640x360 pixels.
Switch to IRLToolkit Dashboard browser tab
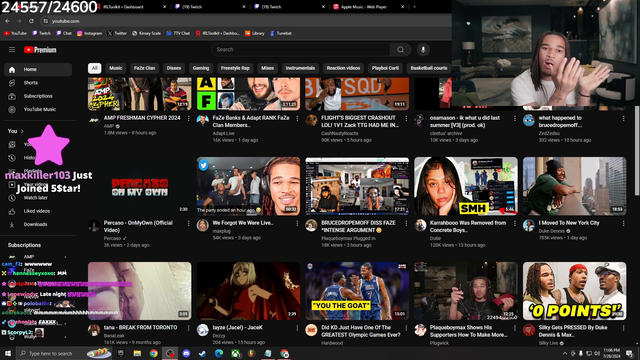click(131, 7)
